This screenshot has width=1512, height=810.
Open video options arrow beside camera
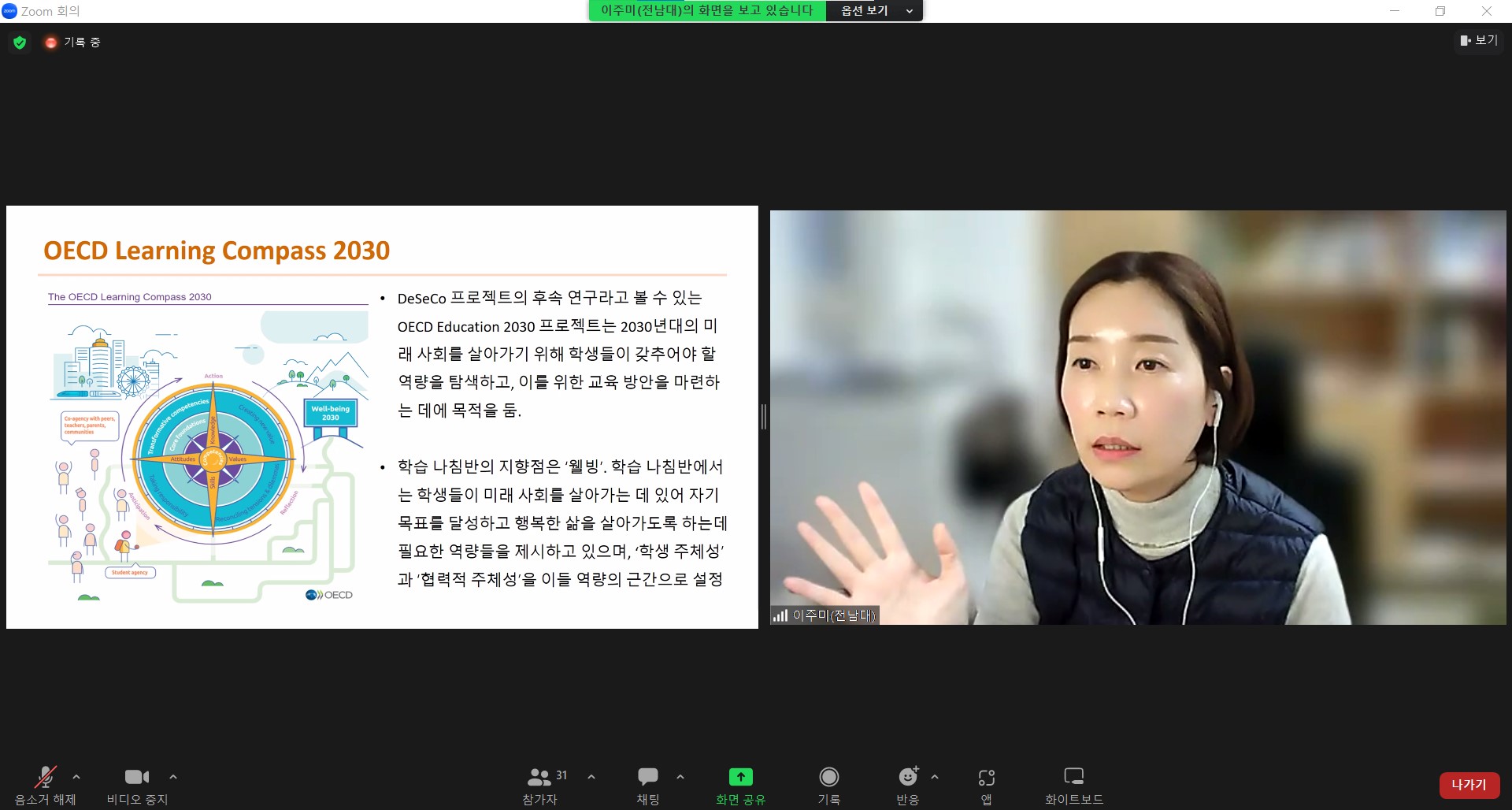tap(173, 777)
